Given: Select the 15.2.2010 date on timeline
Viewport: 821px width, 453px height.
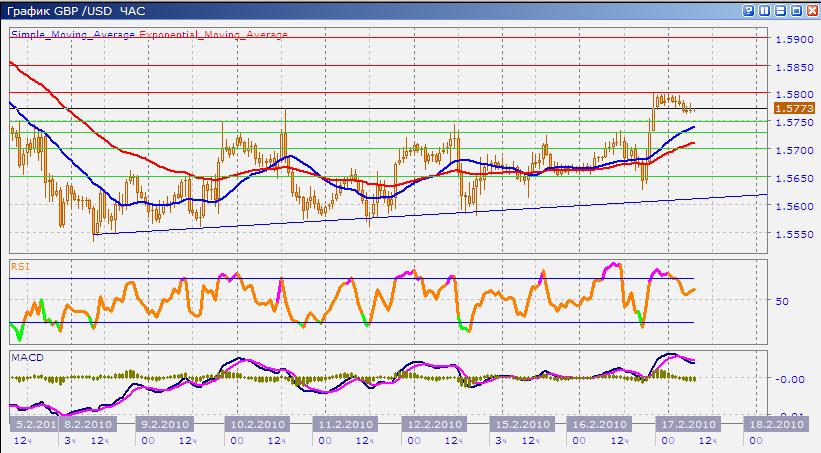Looking at the screenshot, I should coord(519,423).
